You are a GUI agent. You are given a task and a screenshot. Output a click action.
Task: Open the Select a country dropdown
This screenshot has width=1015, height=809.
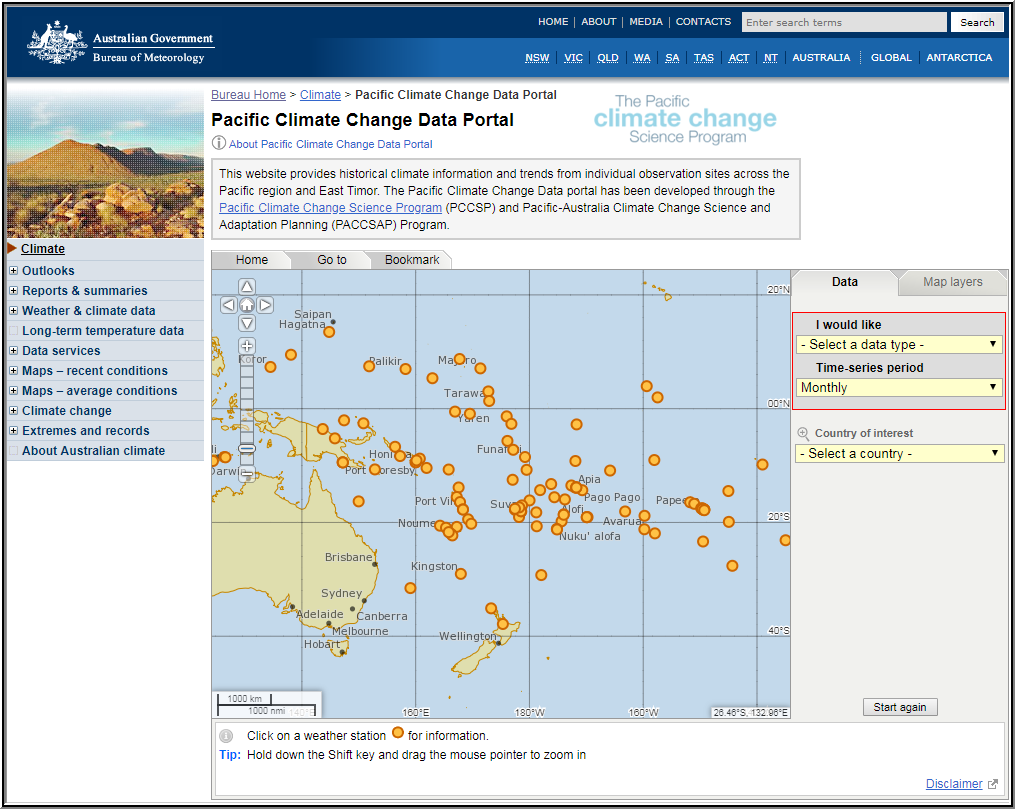pos(898,452)
